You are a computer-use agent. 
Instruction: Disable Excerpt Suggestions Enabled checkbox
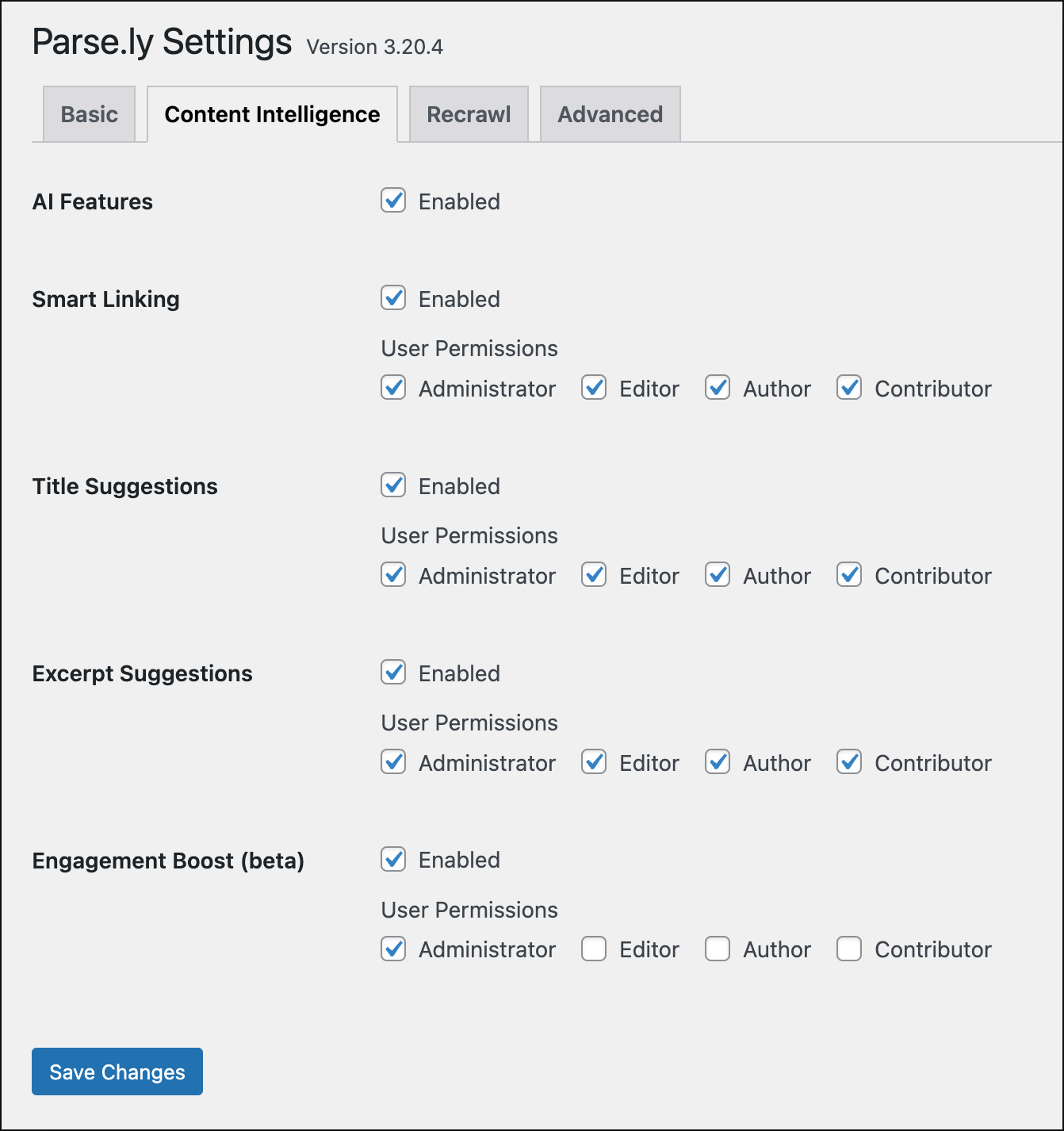pos(393,673)
